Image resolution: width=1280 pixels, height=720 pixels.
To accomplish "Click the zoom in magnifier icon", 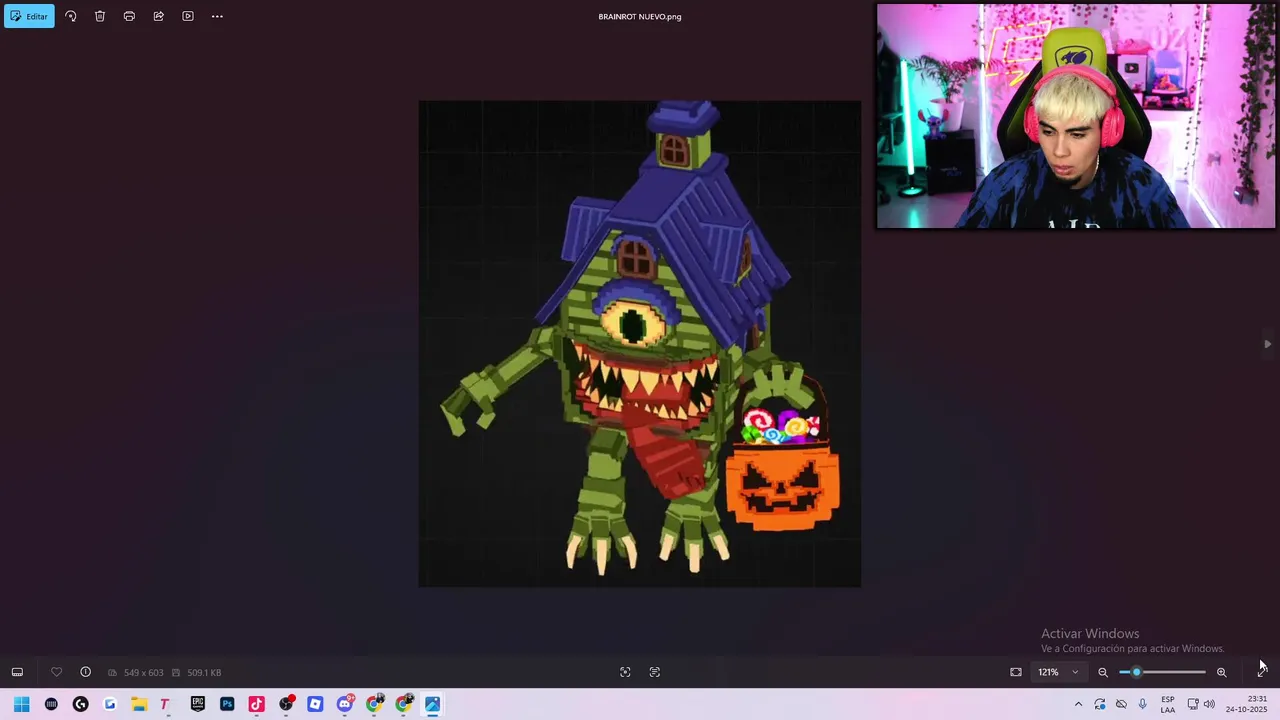I will point(1221,672).
